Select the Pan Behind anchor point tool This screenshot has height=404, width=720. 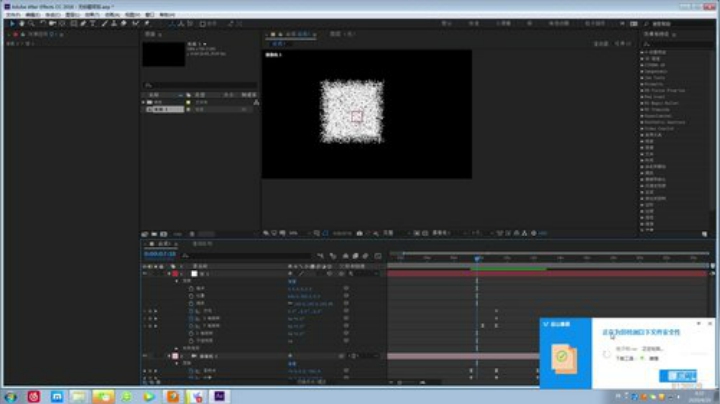click(x=62, y=23)
